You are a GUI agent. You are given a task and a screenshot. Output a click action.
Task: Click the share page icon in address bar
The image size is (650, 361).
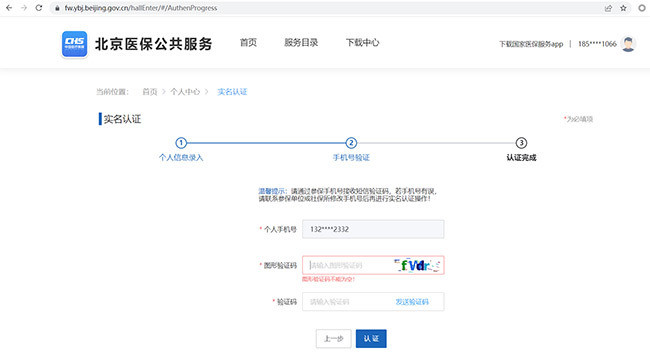[608, 8]
